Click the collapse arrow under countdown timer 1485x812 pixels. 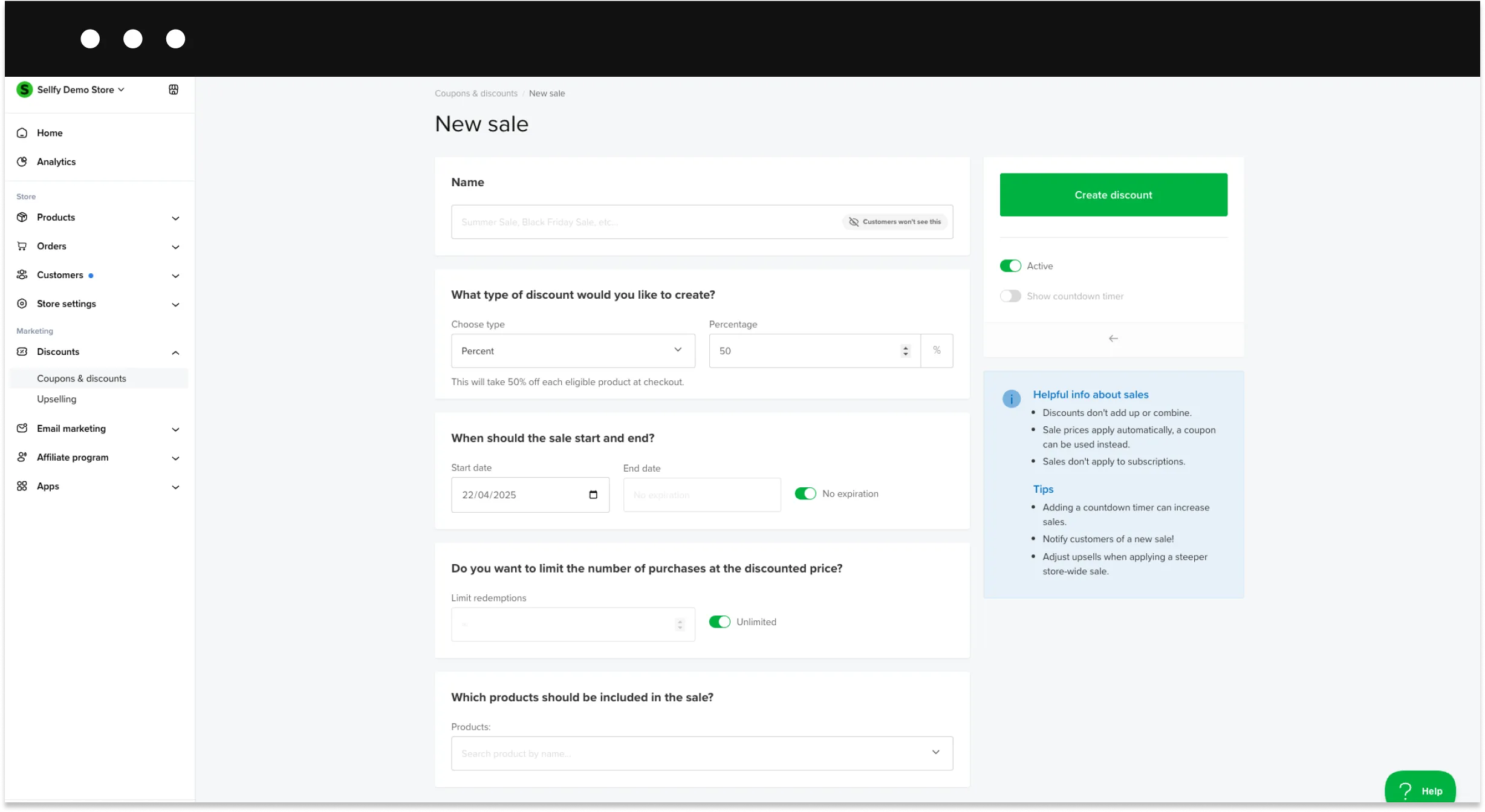pyautogui.click(x=1113, y=339)
